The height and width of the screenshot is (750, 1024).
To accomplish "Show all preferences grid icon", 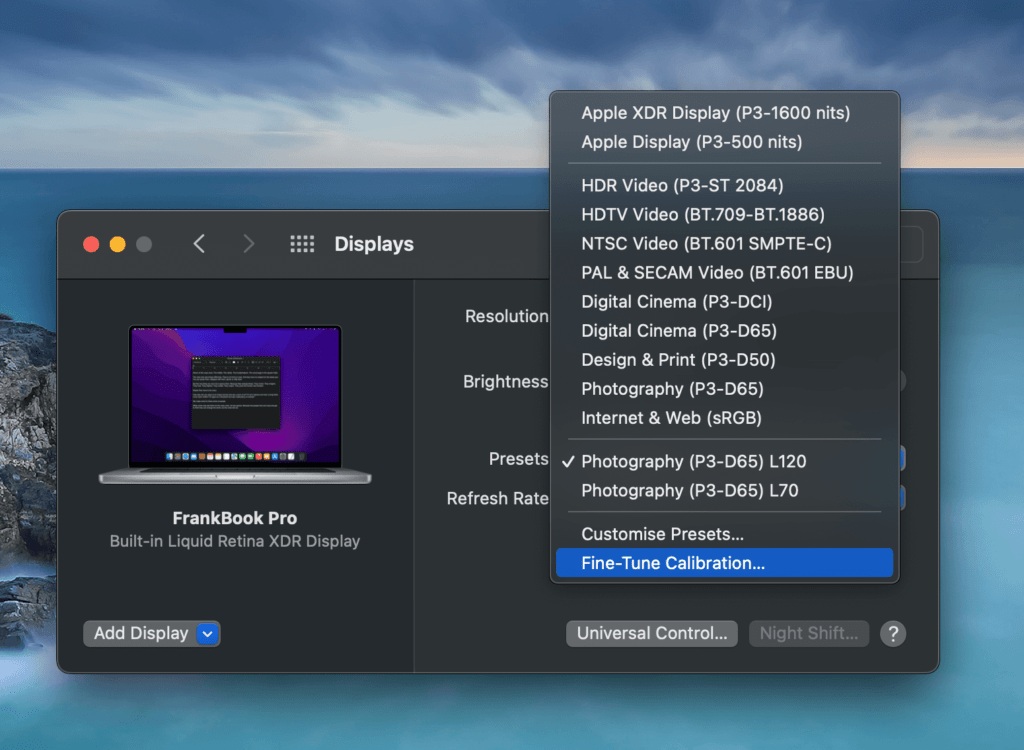I will 302,244.
